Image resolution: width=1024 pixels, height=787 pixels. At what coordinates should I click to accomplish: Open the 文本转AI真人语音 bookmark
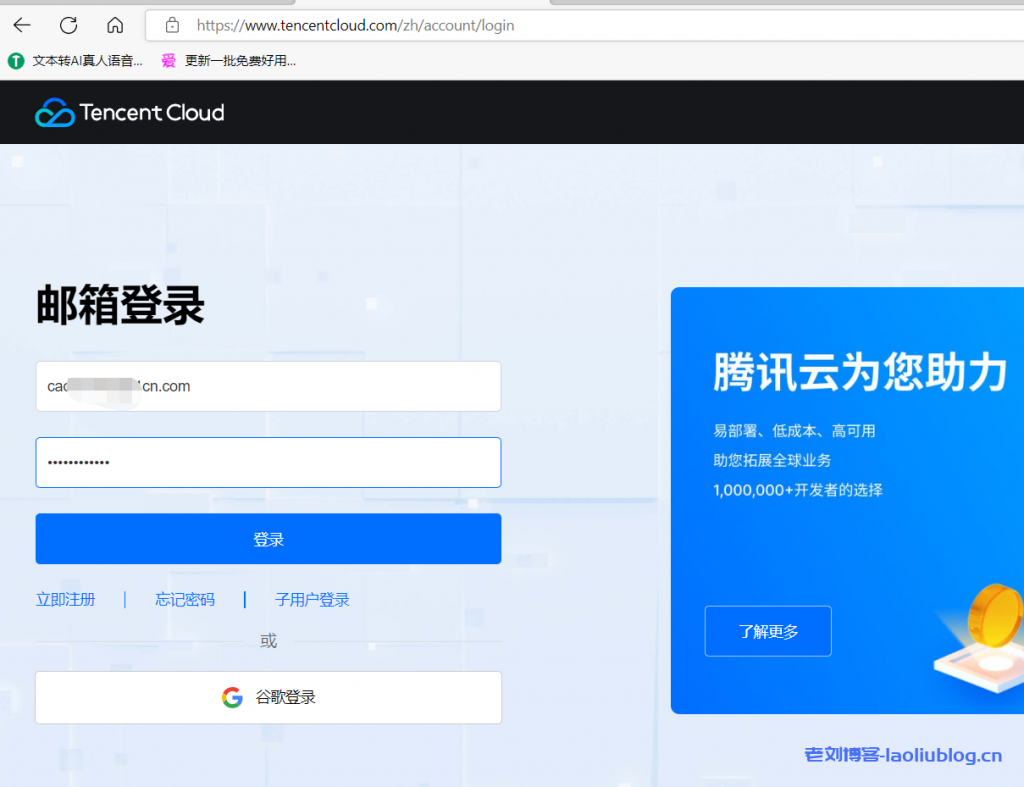point(77,61)
